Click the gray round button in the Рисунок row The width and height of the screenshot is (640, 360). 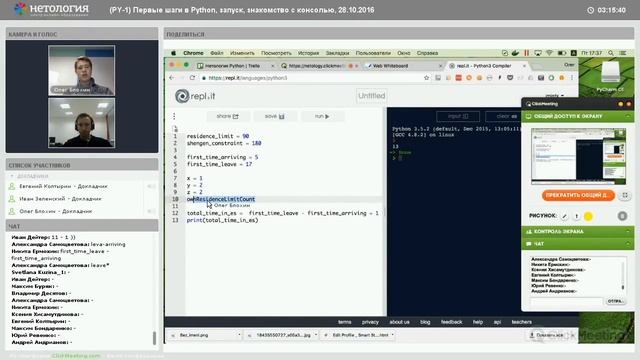click(x=622, y=216)
